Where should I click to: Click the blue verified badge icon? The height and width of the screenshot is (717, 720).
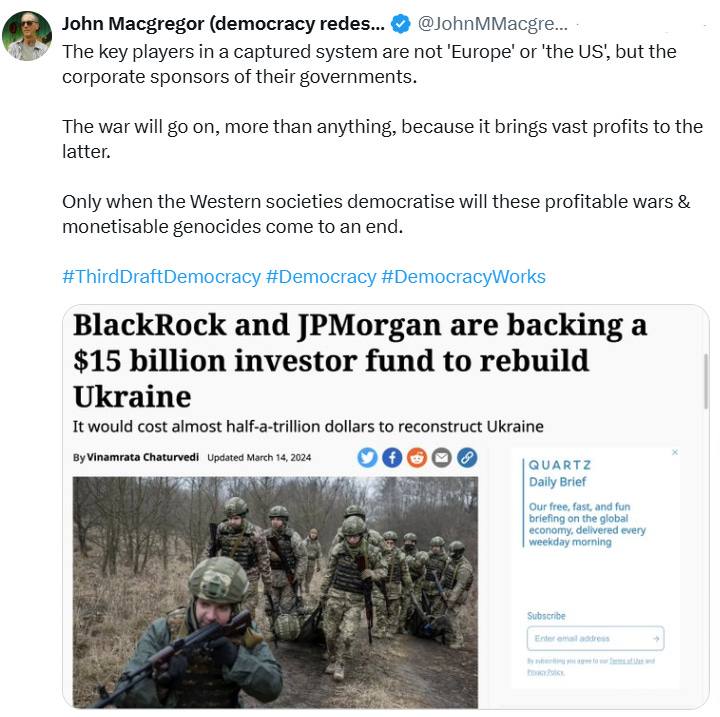tap(400, 24)
